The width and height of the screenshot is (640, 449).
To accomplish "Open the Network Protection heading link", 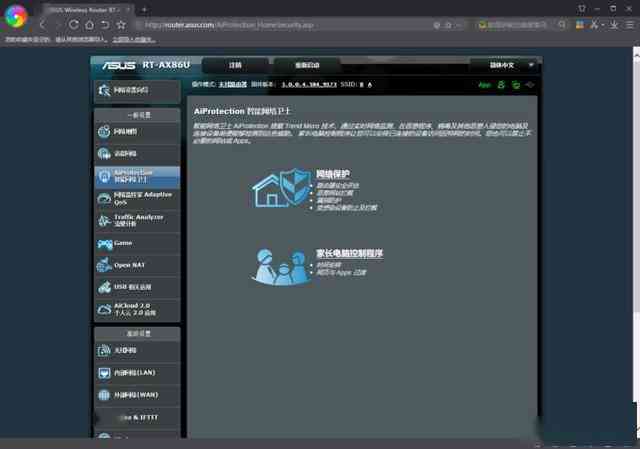I will coord(333,174).
